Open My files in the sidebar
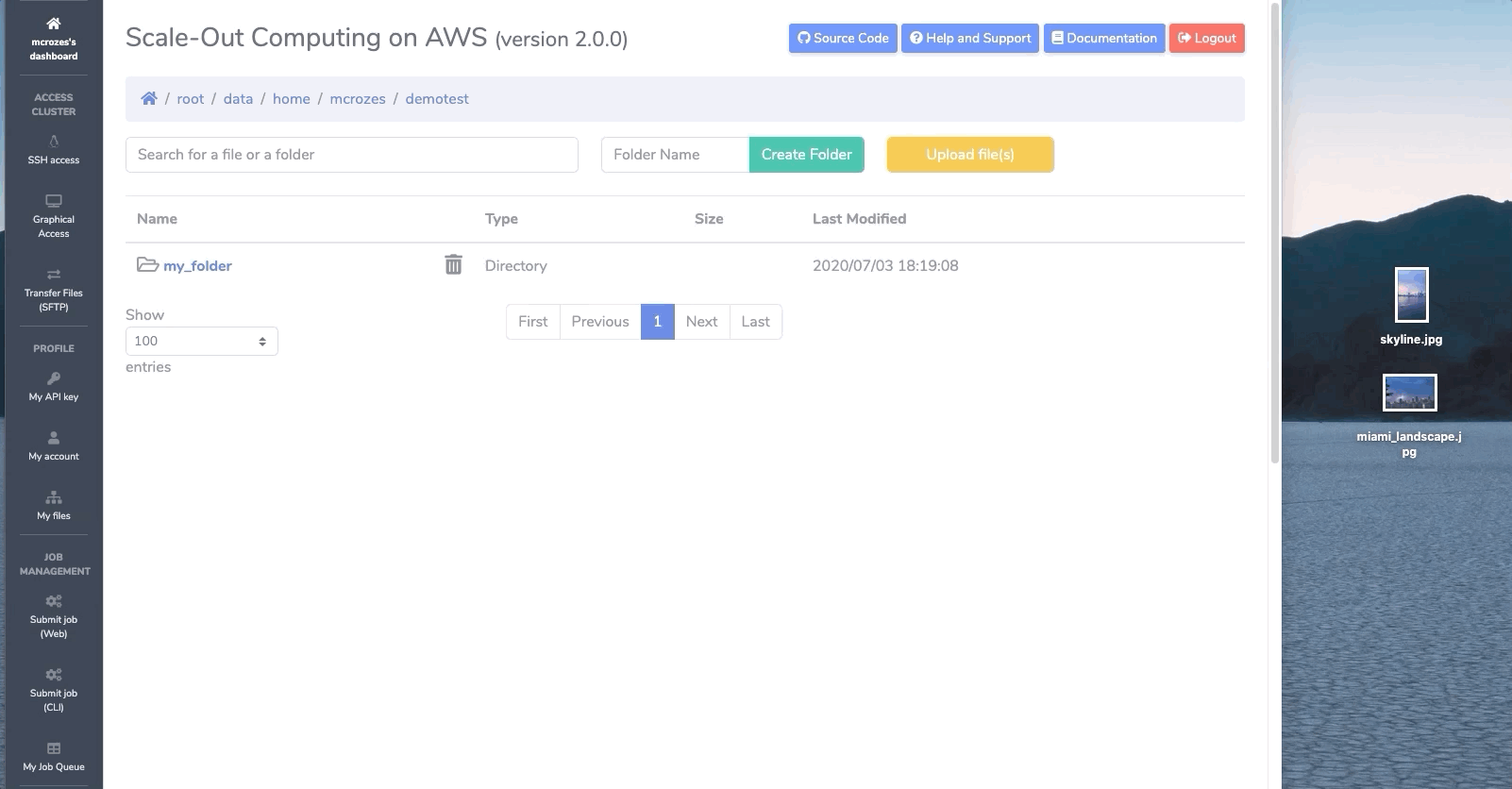This screenshot has width=1512, height=789. click(x=54, y=505)
